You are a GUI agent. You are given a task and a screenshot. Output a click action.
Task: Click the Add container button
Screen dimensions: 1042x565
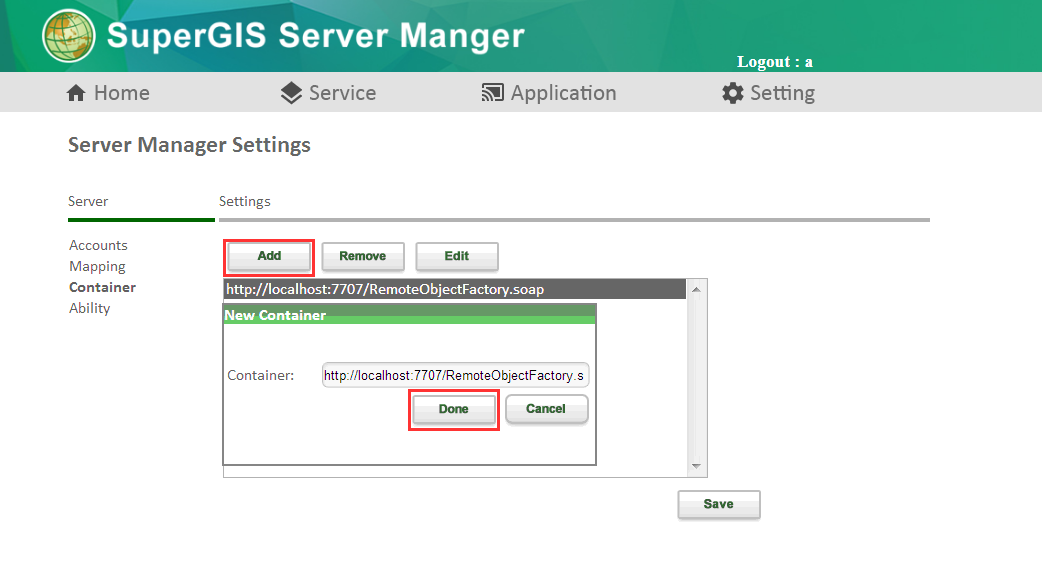coord(269,257)
